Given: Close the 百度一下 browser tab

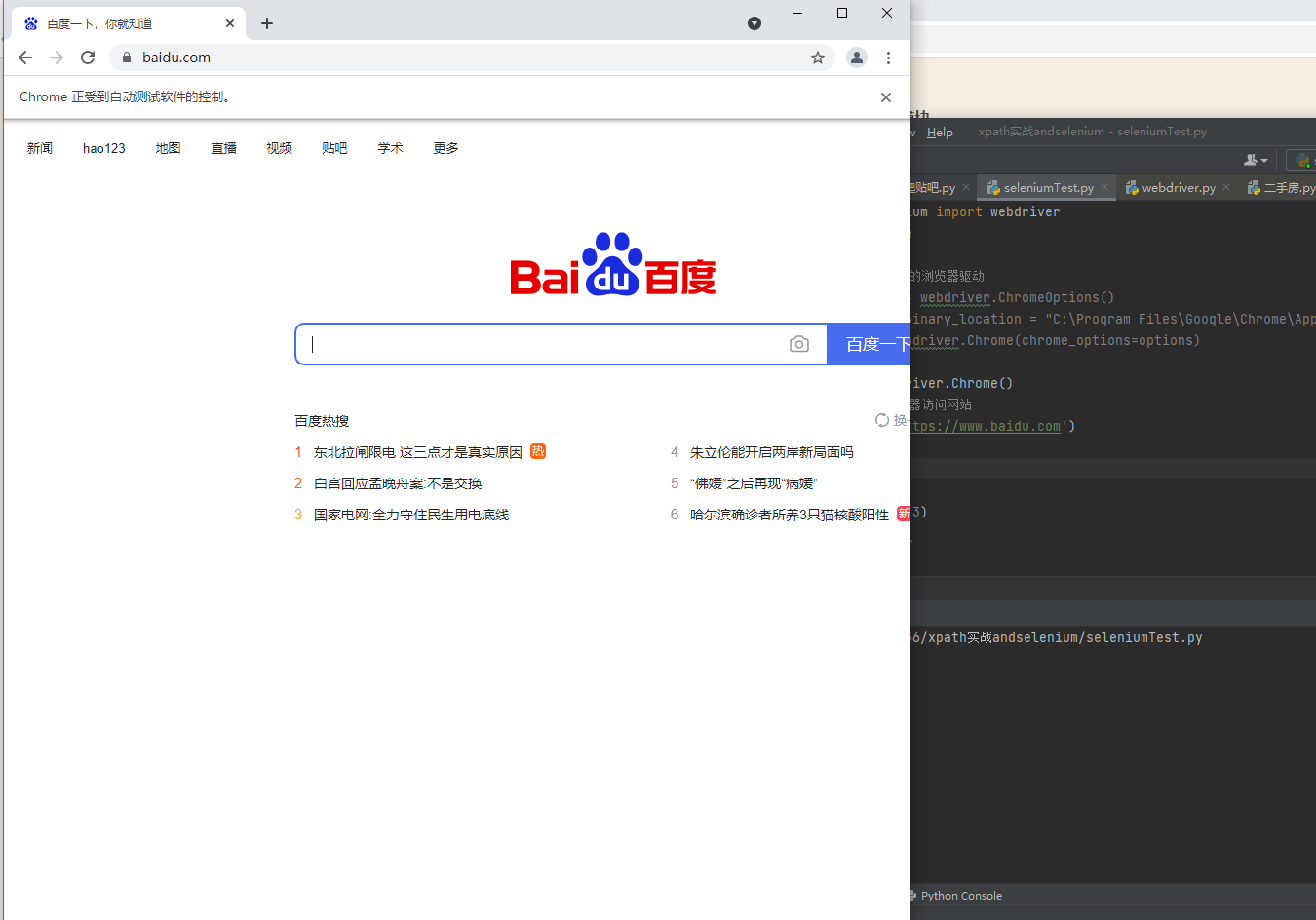Looking at the screenshot, I should 230,23.
